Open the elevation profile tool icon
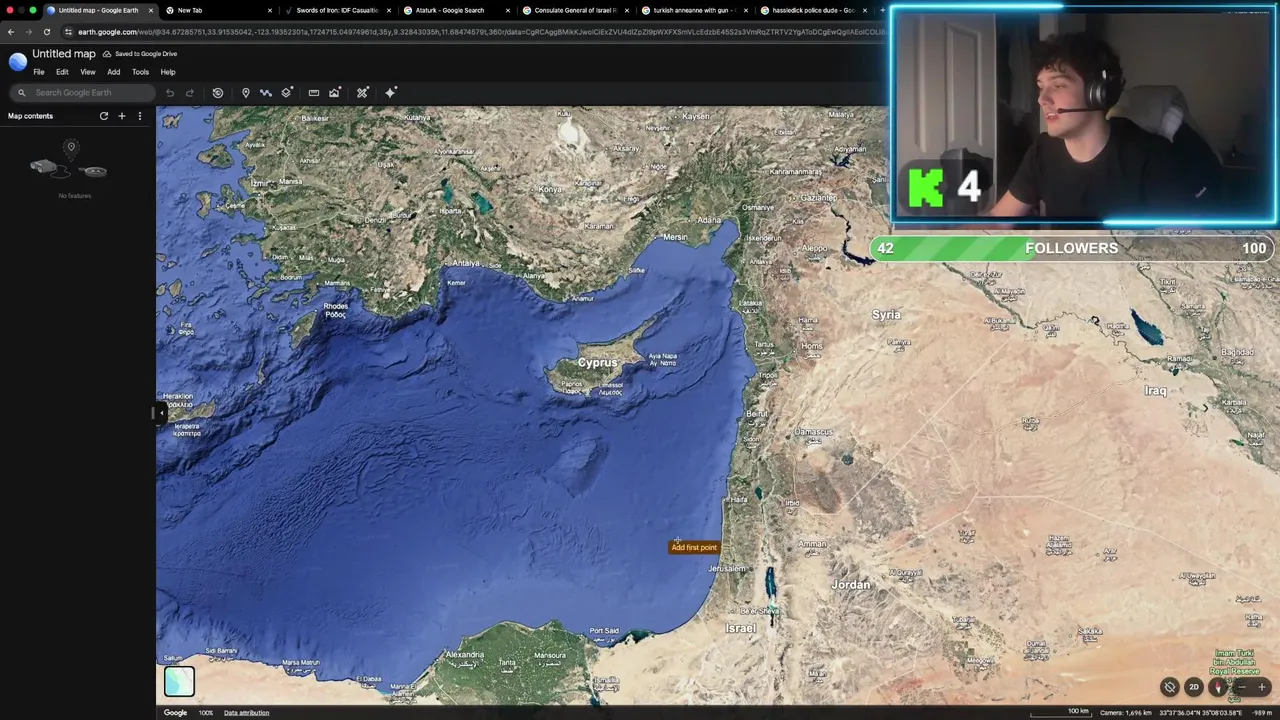Viewport: 1280px width, 720px height. pos(335,93)
